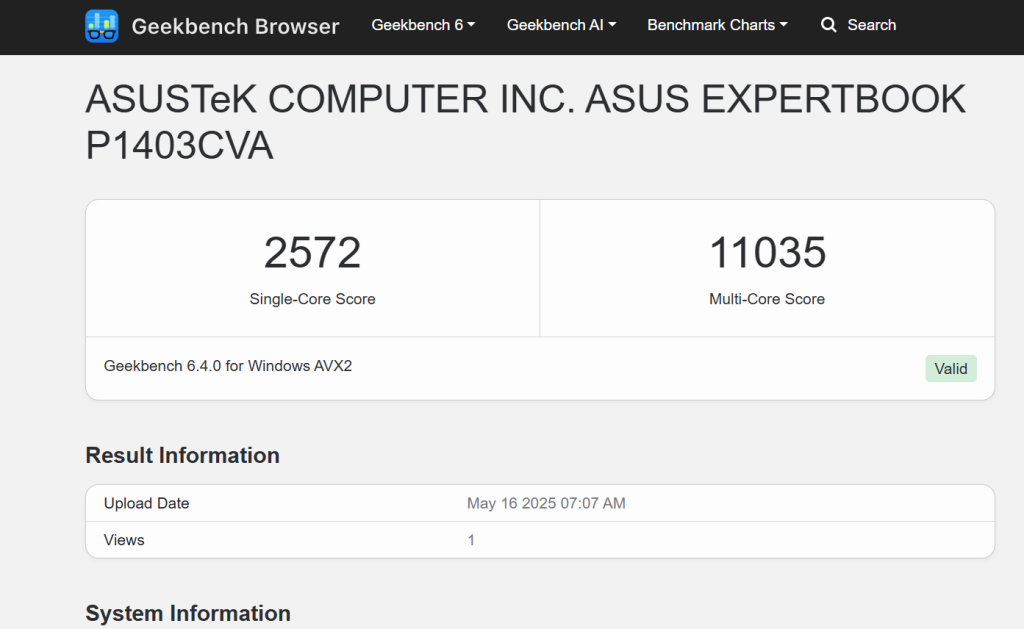Open the Geekbench AI dropdown menu
1024x629 pixels.
coord(560,24)
